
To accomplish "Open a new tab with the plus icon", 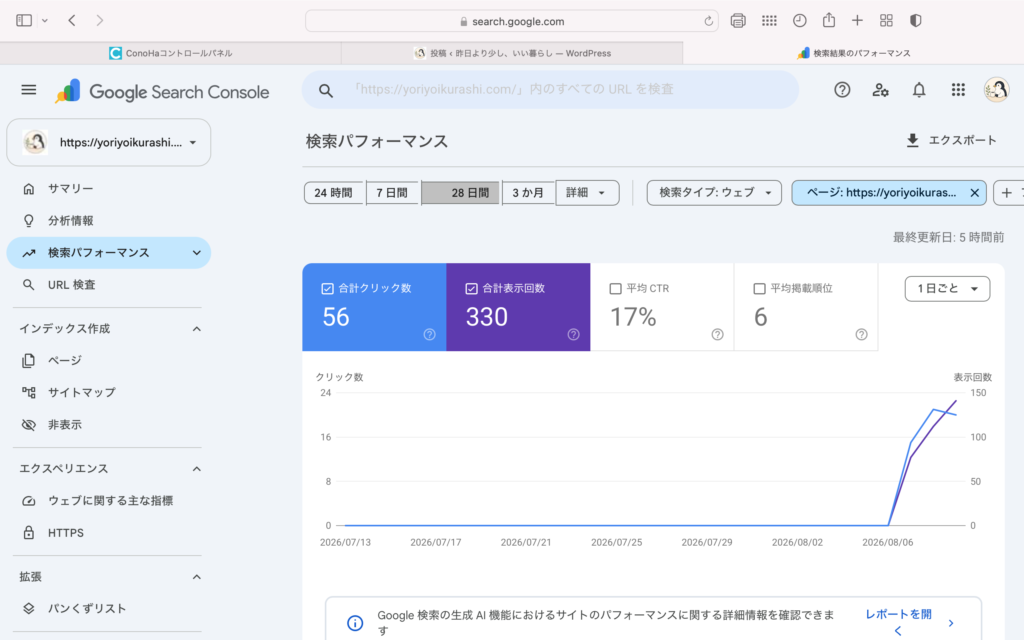I will (857, 21).
